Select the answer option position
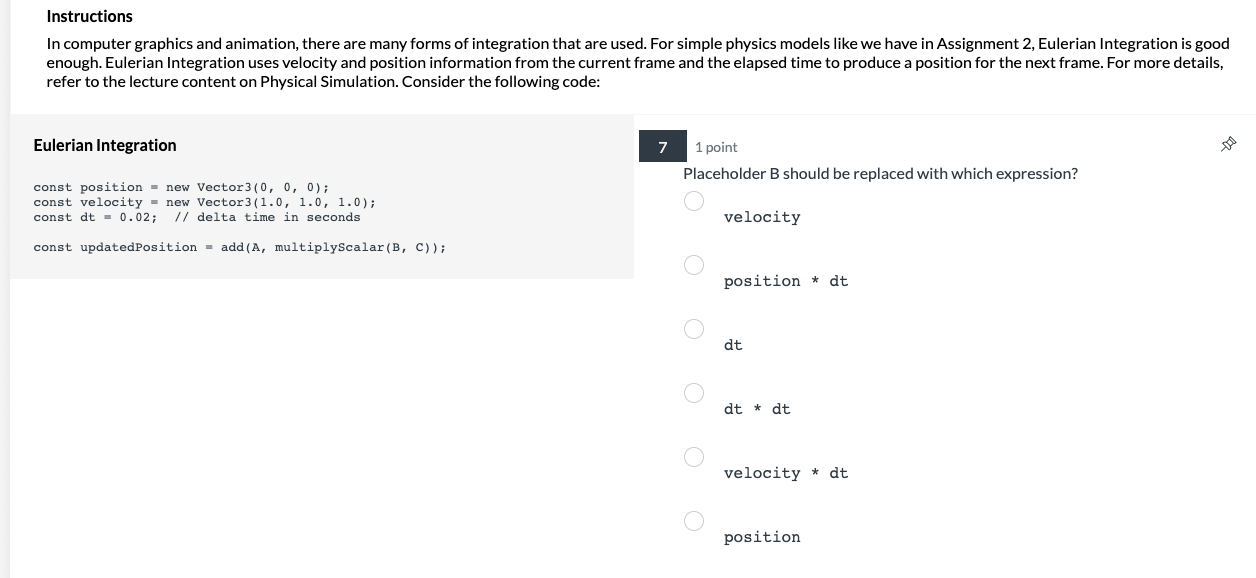Screen dimensions: 1256x578 coord(694,521)
